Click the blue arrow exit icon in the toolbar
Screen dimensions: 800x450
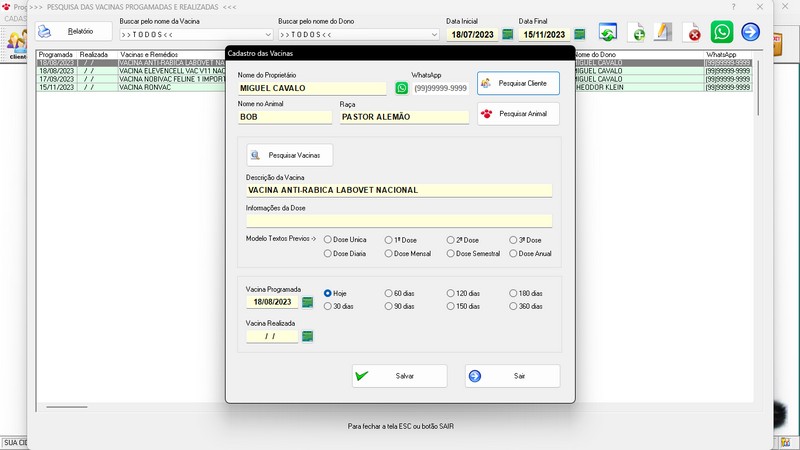click(750, 33)
